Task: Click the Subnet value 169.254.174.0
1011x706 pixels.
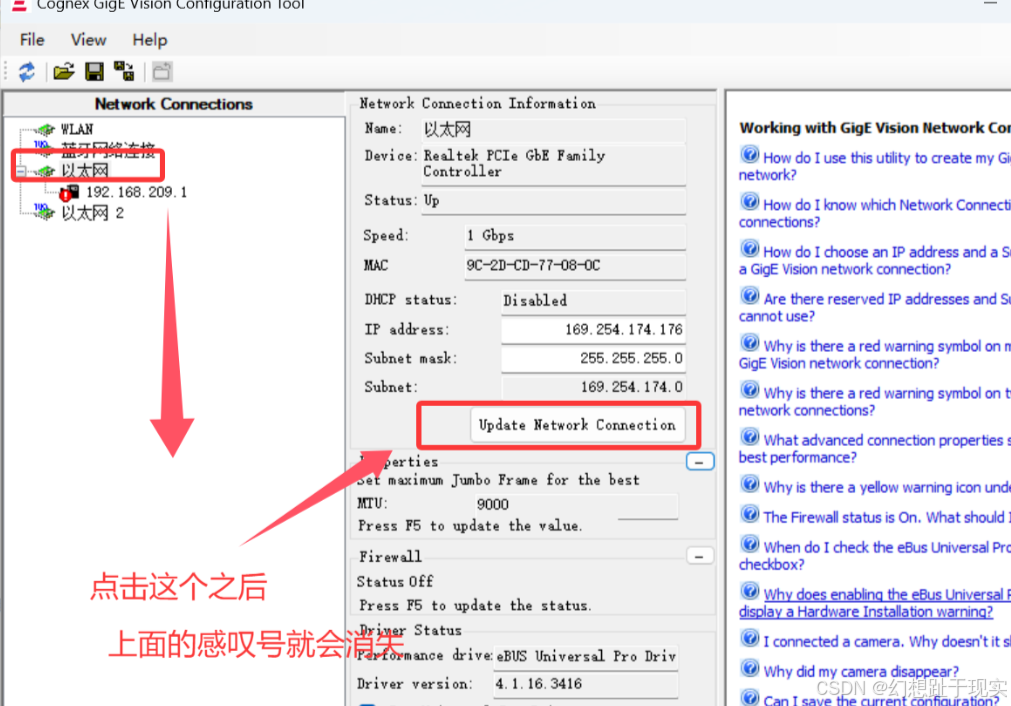Action: 593,387
